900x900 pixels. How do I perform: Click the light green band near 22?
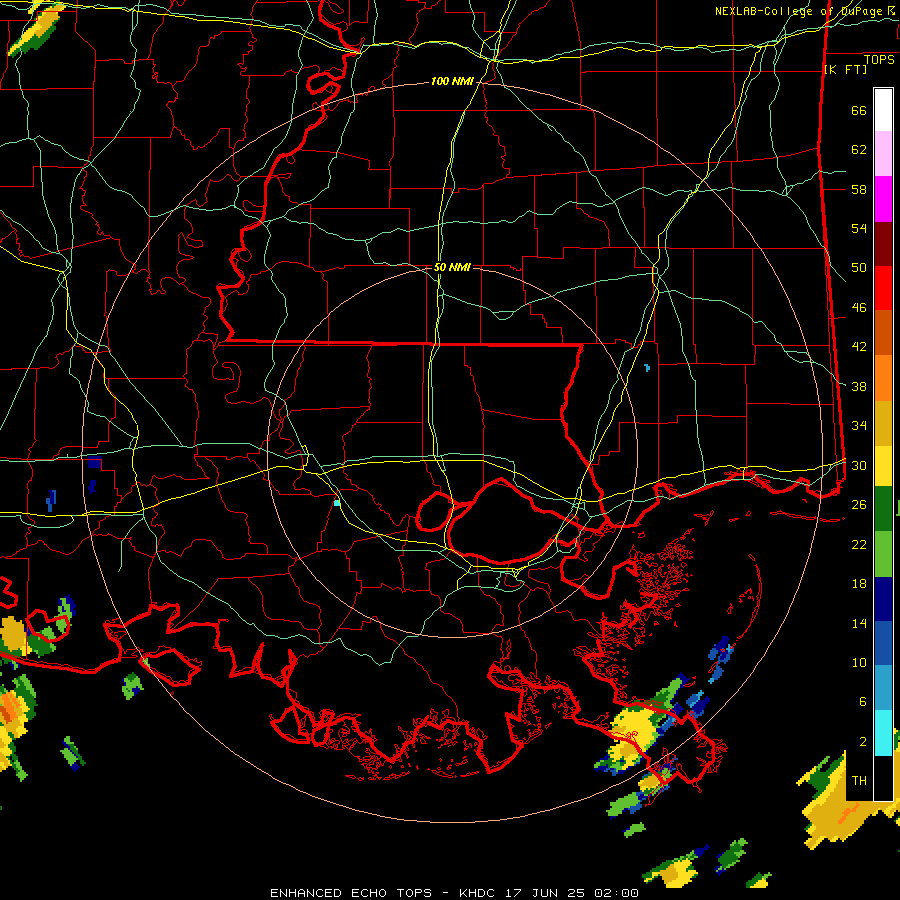coord(883,554)
